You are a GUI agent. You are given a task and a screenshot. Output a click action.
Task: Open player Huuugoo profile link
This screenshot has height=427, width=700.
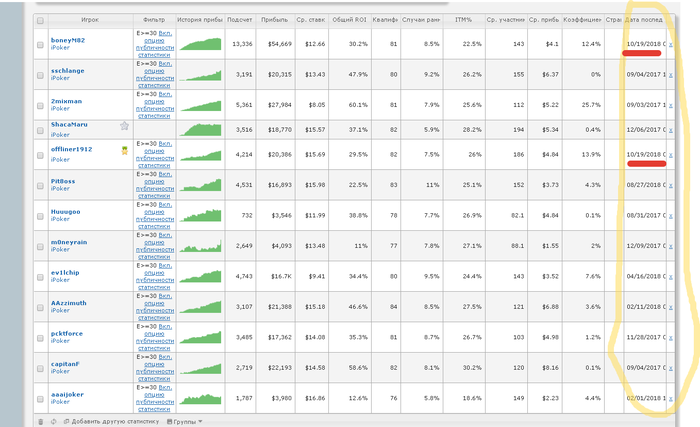(66, 212)
